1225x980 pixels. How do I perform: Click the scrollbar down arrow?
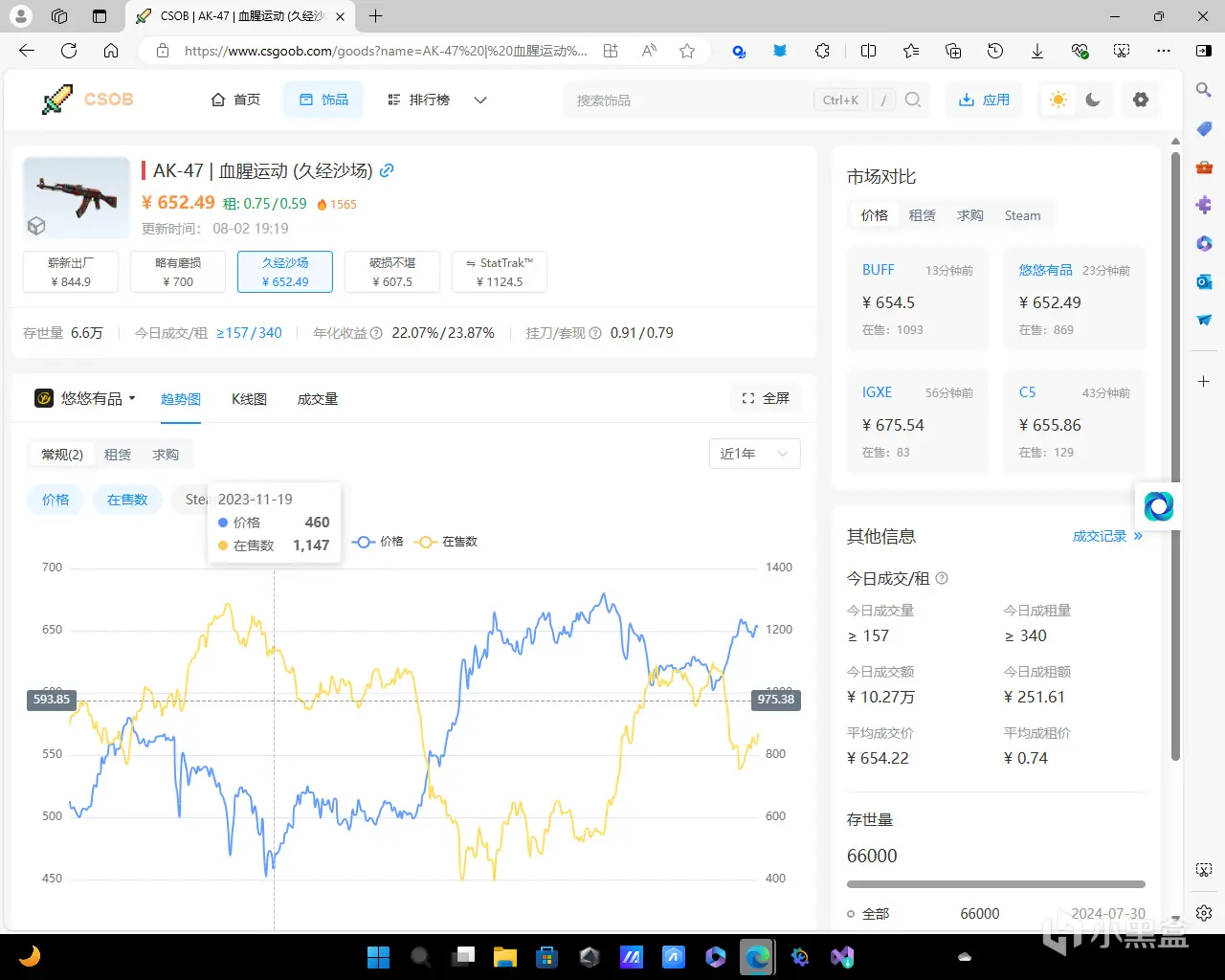click(x=1176, y=917)
